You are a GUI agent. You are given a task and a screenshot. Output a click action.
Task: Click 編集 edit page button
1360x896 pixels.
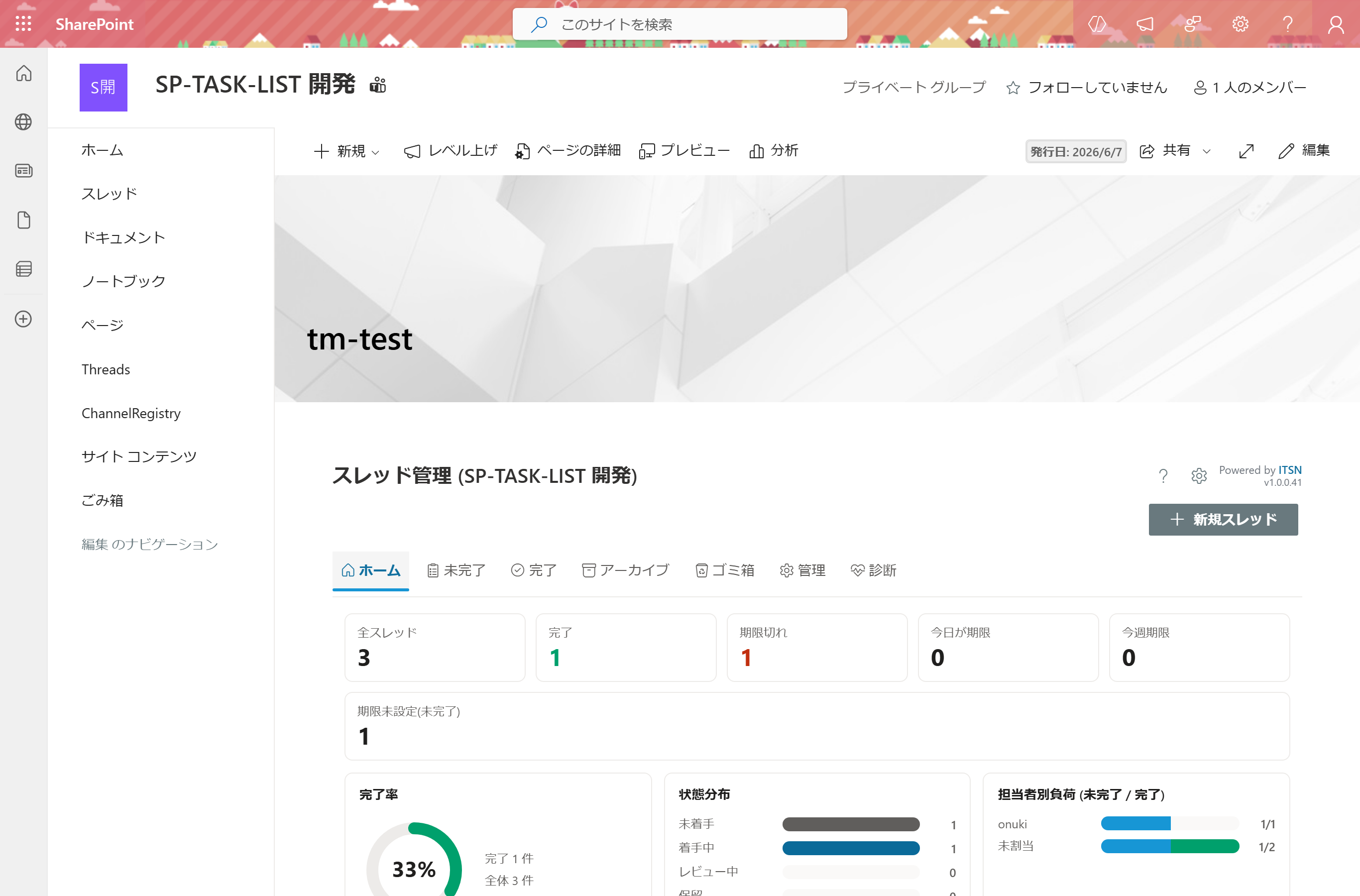pyautogui.click(x=1304, y=151)
